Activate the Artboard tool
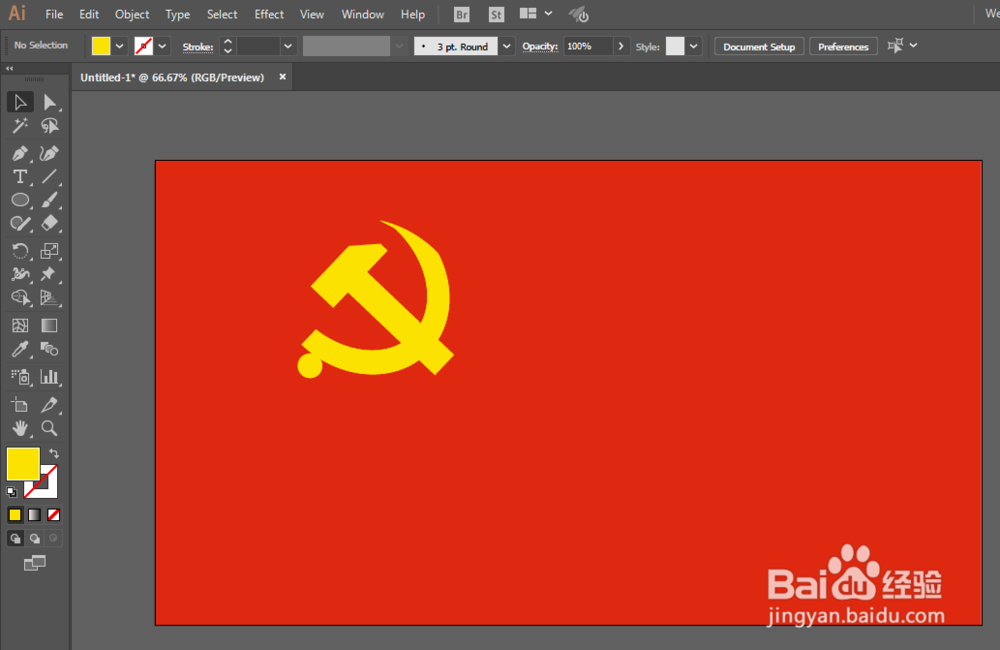This screenshot has width=1000, height=650. point(20,404)
